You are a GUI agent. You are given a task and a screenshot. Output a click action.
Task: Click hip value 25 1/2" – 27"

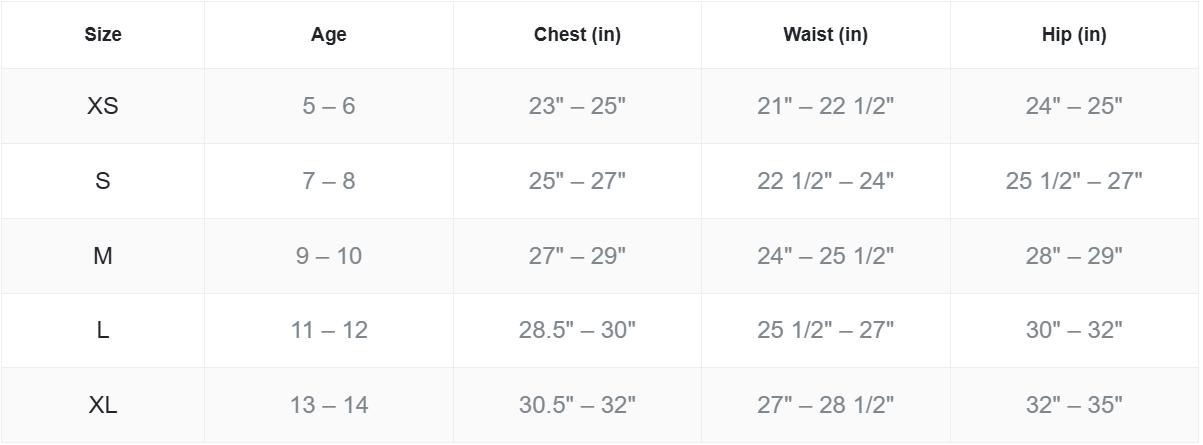1074,181
